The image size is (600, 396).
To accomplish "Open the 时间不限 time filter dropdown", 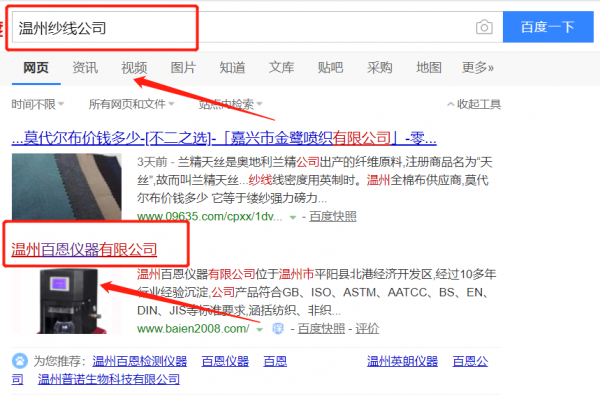I will tap(38, 104).
